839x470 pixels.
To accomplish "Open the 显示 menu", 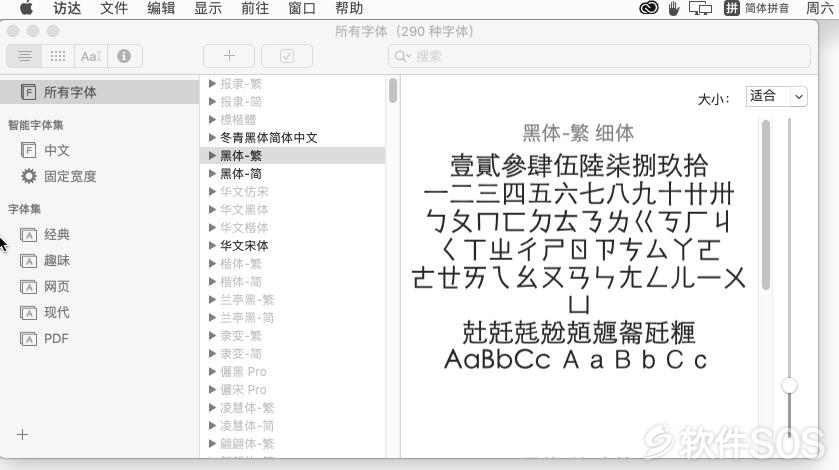I will [208, 8].
